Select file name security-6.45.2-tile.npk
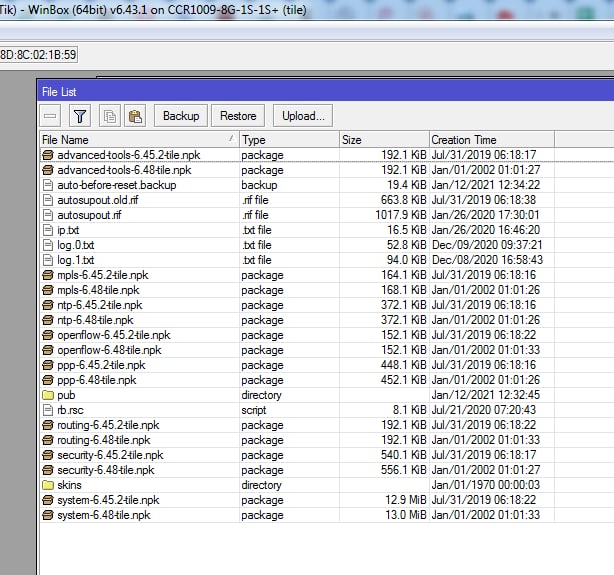The image size is (614, 575). 110,455
